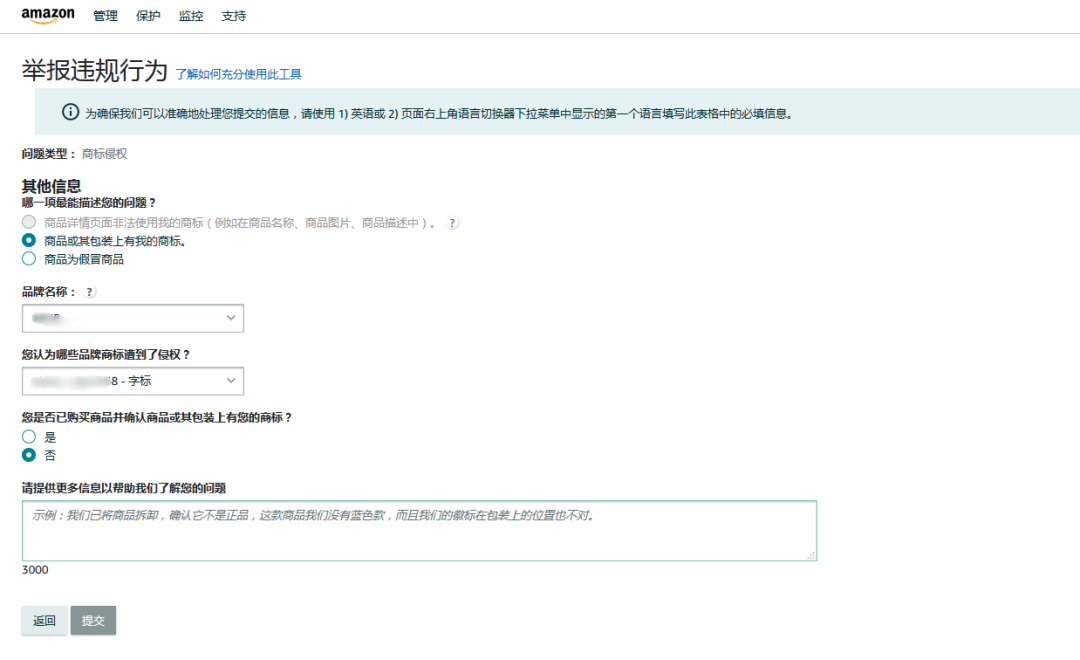Screen dimensions: 1080x660
Task: Select 是 for purchase confirmation question
Action: click(x=28, y=435)
